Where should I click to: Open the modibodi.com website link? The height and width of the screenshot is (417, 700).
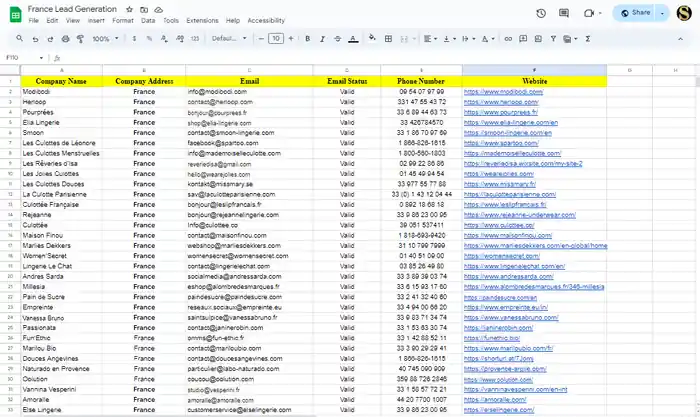pos(503,92)
